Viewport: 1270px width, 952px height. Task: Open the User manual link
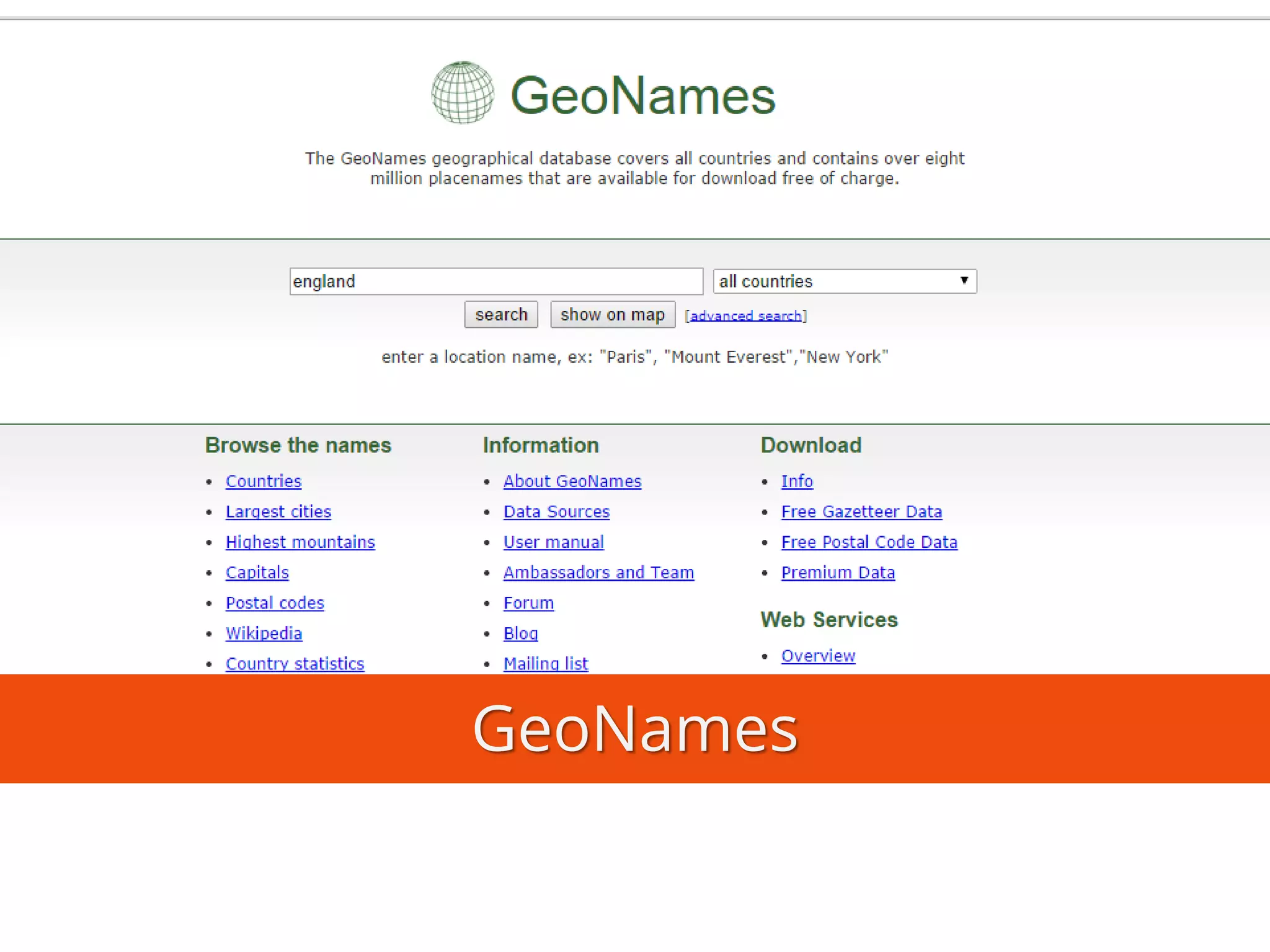point(554,542)
